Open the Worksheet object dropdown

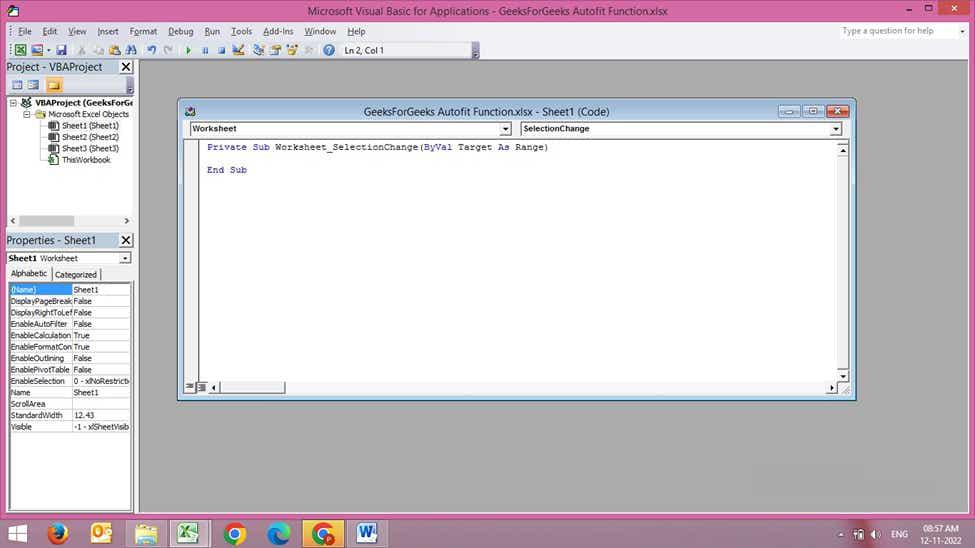(506, 129)
